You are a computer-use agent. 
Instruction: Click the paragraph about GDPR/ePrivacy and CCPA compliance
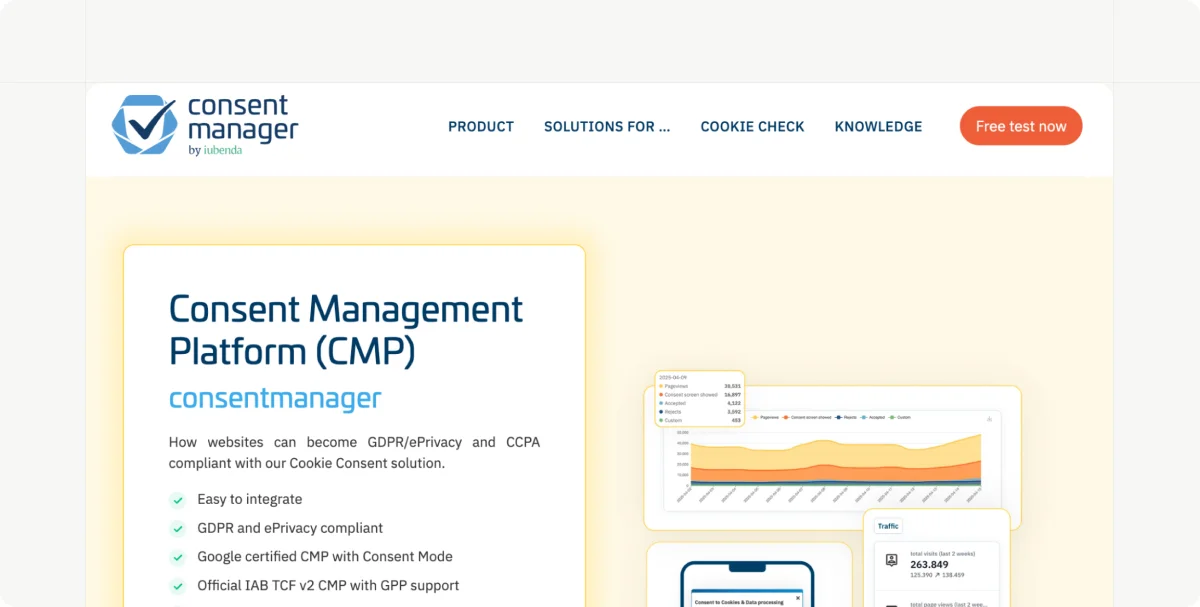click(354, 452)
